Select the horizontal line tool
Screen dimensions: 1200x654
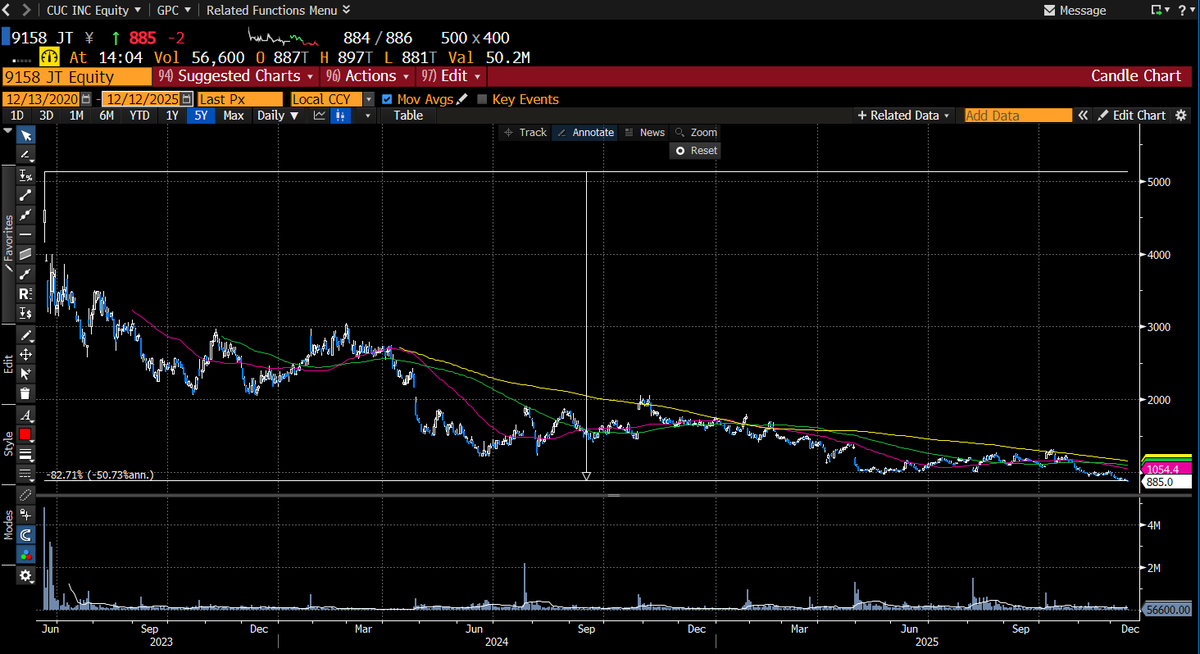(25, 232)
